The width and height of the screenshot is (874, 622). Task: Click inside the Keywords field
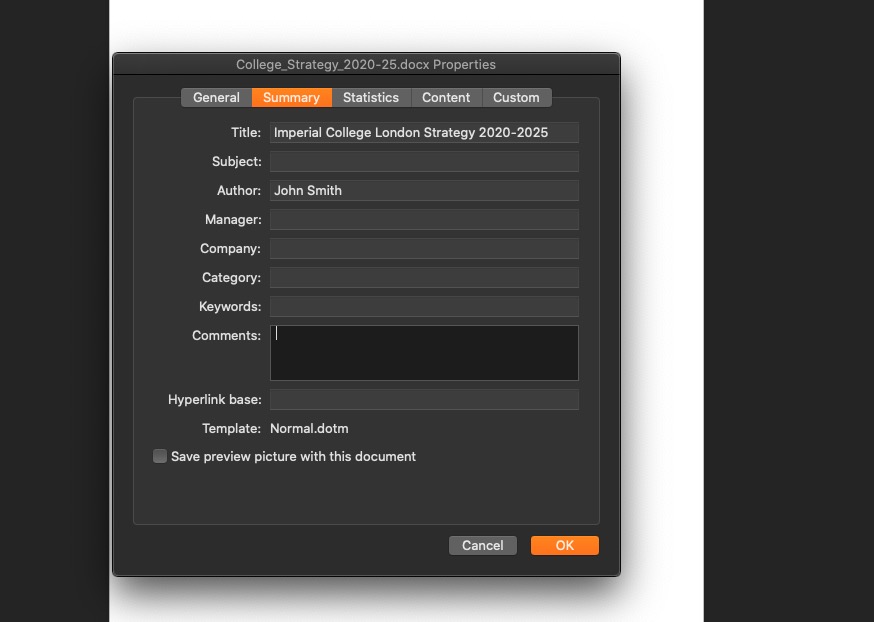pyautogui.click(x=424, y=306)
